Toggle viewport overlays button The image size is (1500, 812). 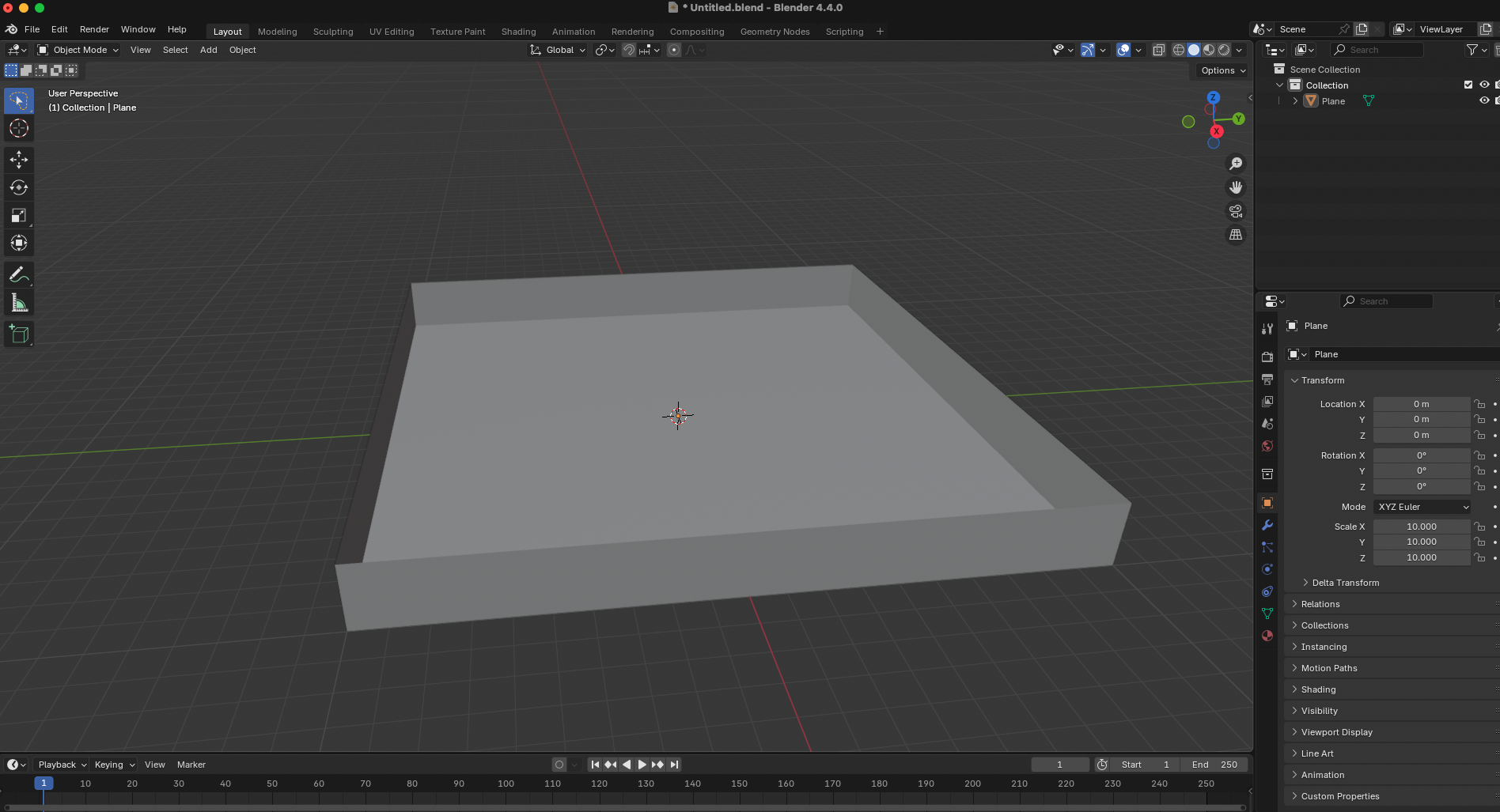point(1123,50)
